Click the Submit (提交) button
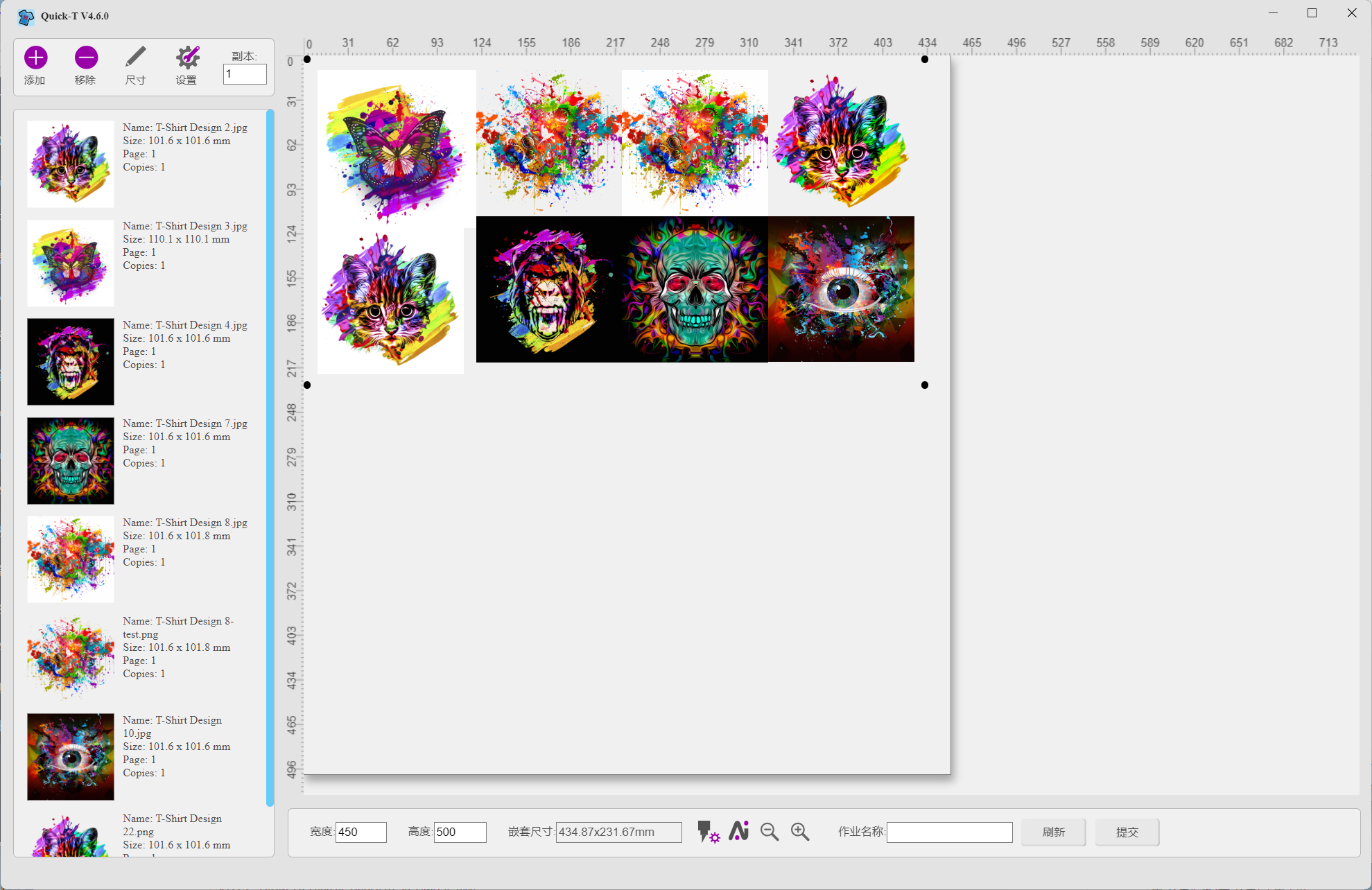This screenshot has height=890, width=1372. 1127,832
